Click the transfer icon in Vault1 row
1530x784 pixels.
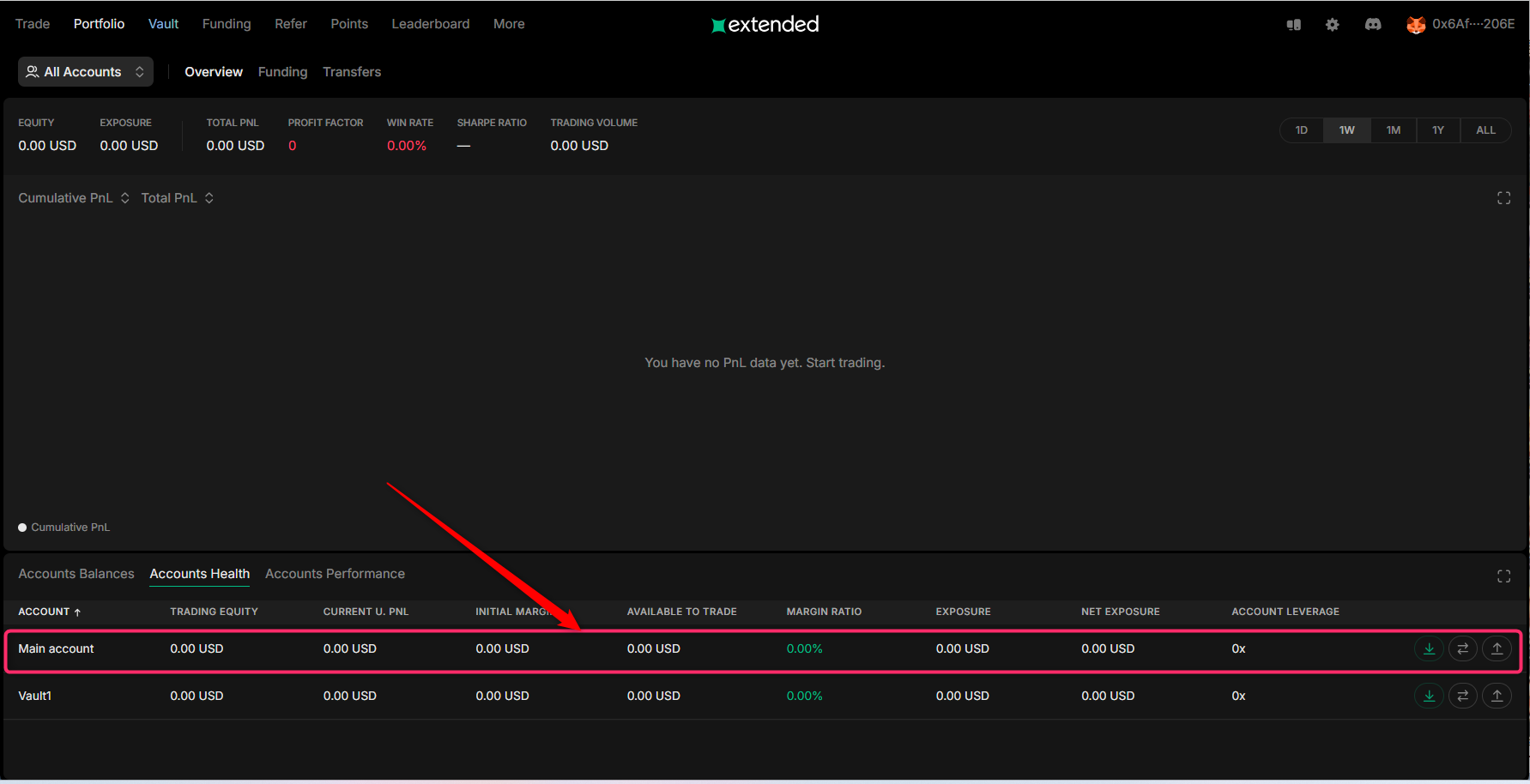tap(1462, 696)
